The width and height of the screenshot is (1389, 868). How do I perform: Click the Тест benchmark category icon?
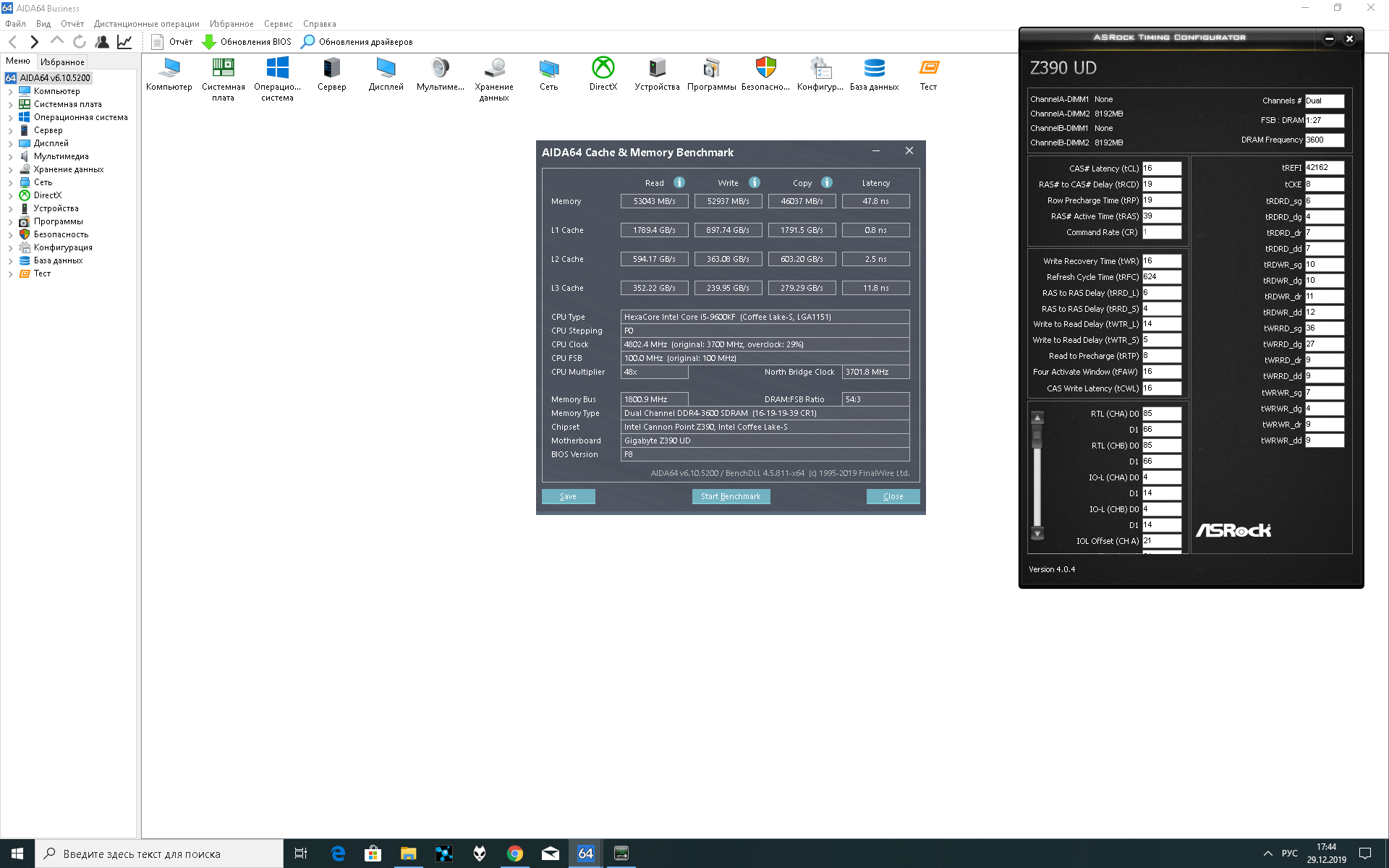coord(928,69)
